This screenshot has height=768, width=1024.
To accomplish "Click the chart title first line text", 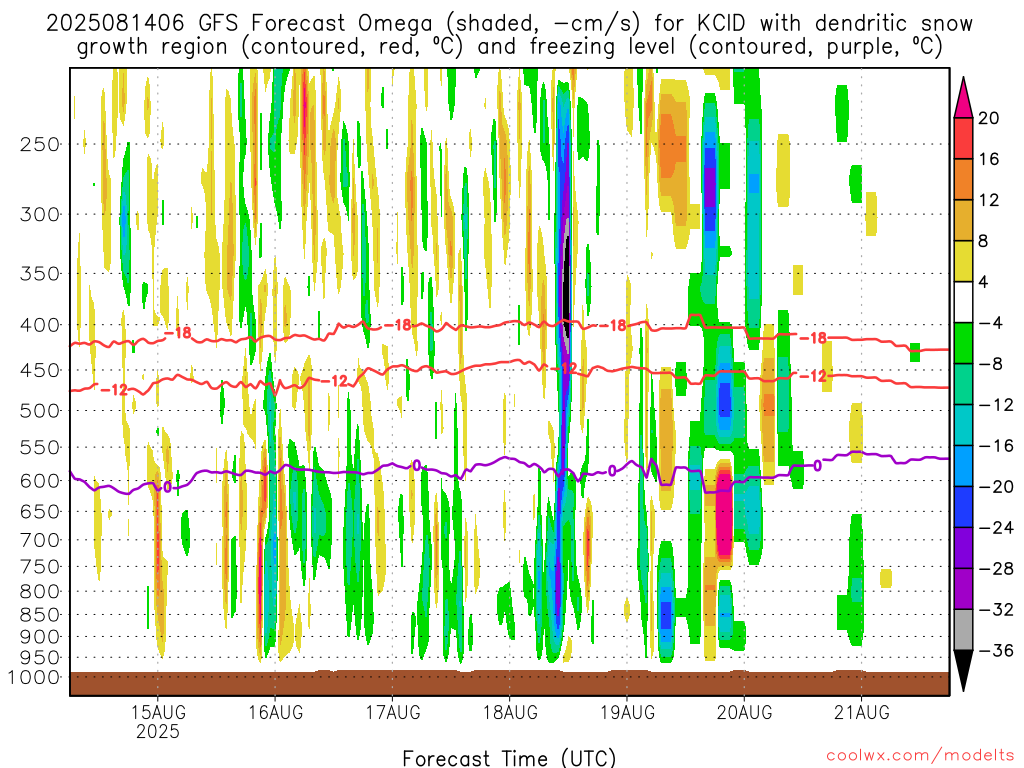I will point(509,24).
